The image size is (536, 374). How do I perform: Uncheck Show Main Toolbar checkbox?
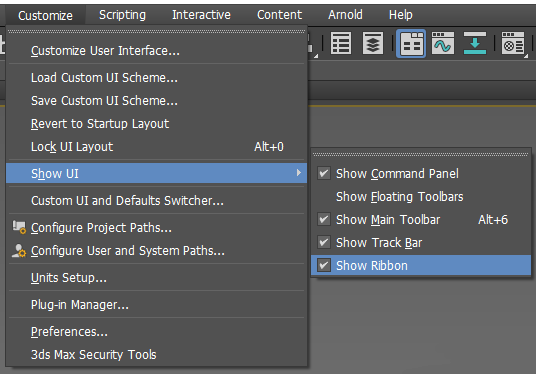coord(324,219)
